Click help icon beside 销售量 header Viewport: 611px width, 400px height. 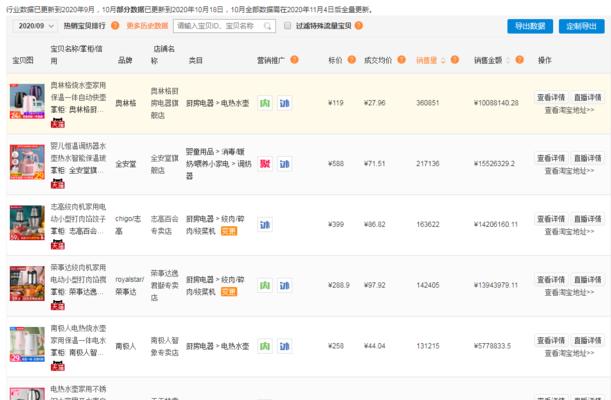[x=455, y=60]
